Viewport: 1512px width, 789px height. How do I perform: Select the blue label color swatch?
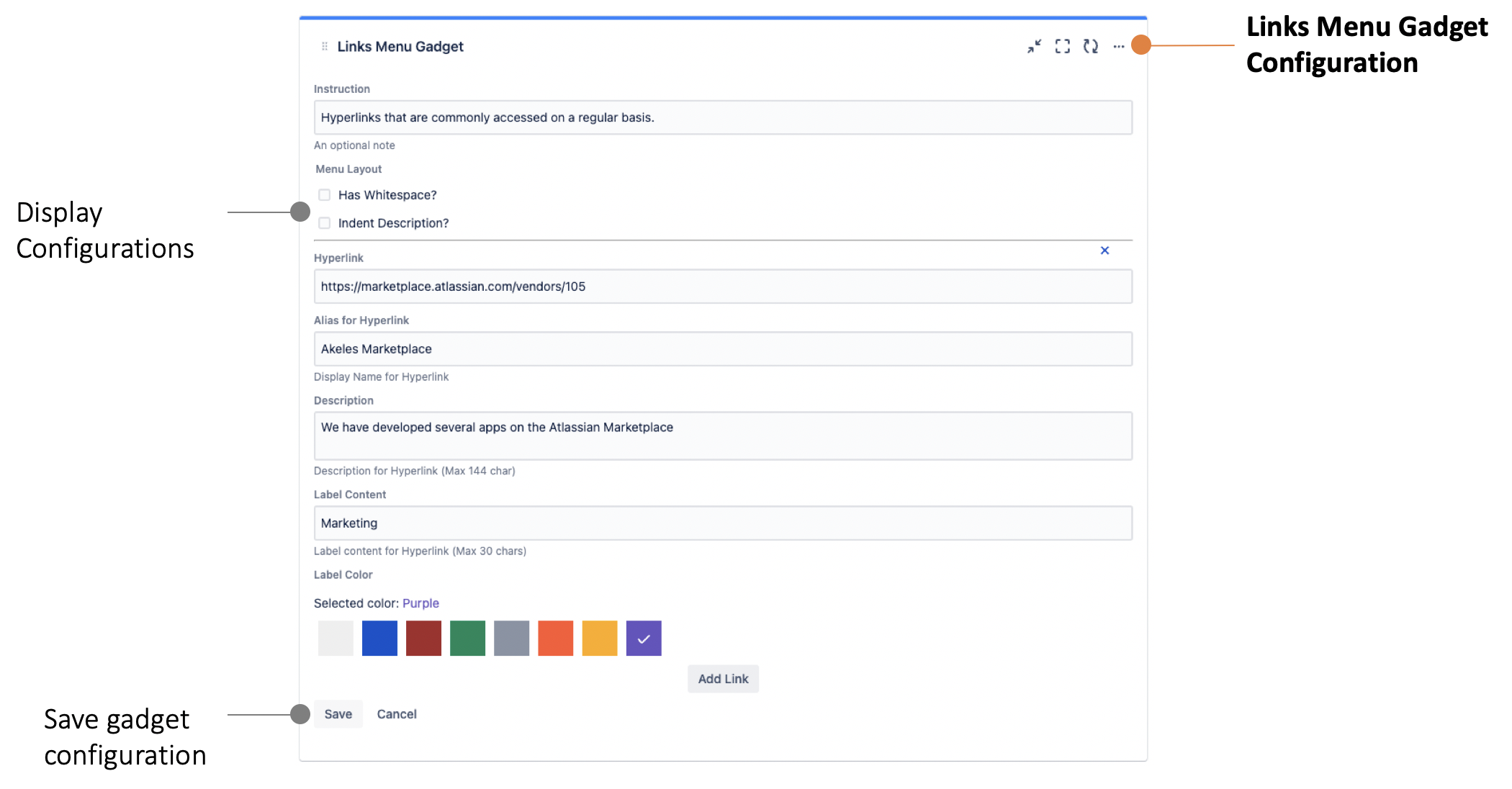pyautogui.click(x=379, y=639)
